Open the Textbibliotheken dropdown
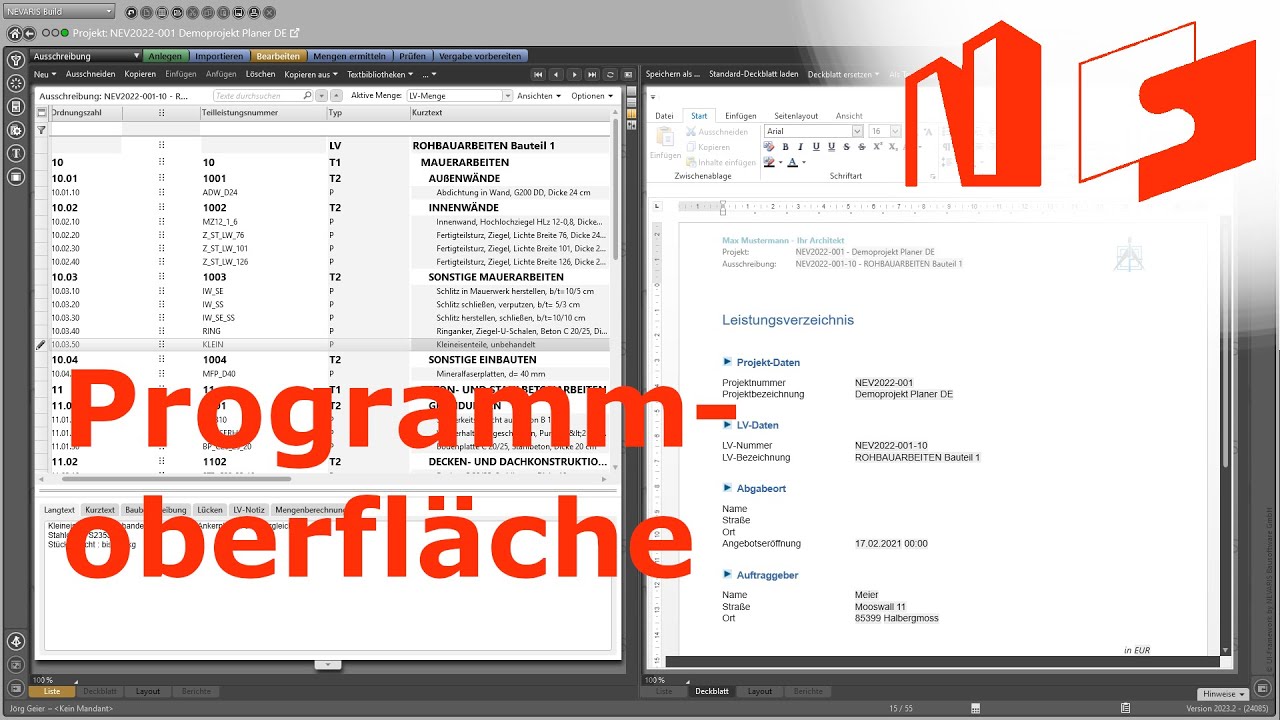This screenshot has width=1280, height=720. click(x=379, y=74)
